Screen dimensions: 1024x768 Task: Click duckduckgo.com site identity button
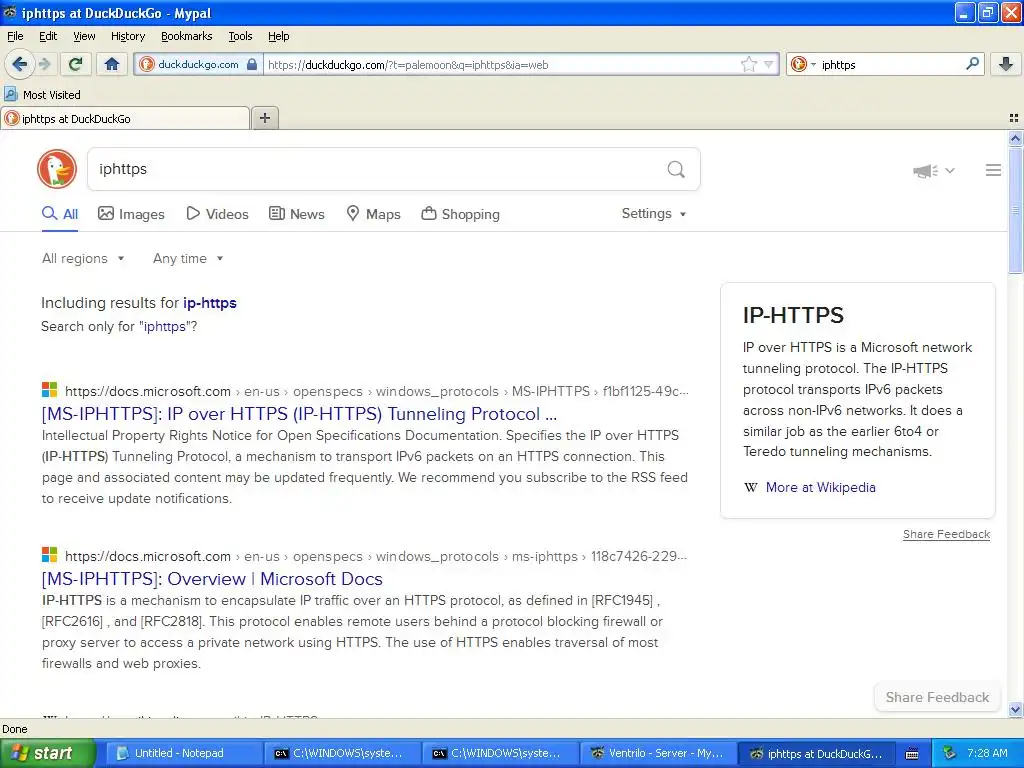click(x=199, y=64)
